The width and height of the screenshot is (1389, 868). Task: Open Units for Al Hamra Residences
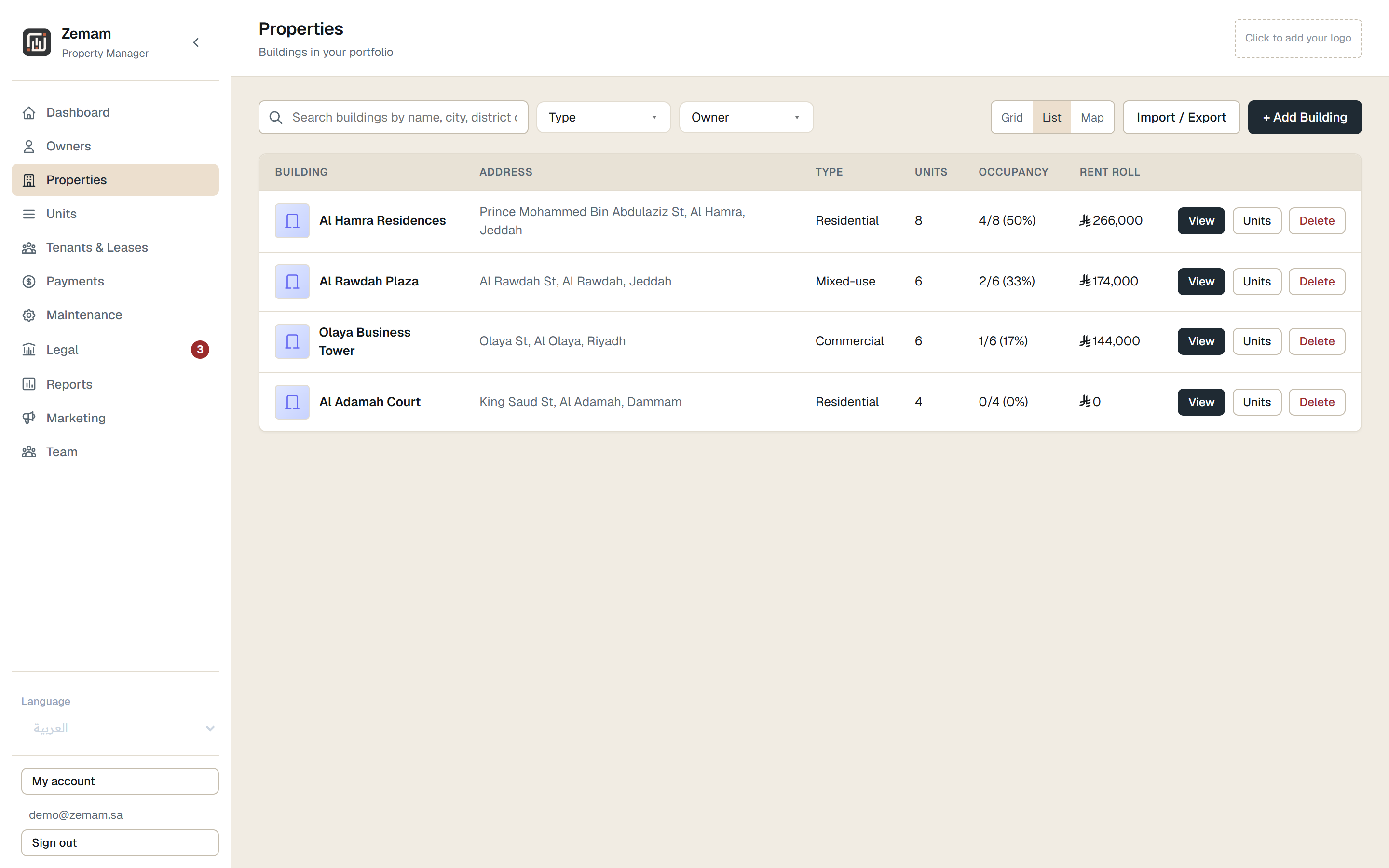coord(1256,221)
